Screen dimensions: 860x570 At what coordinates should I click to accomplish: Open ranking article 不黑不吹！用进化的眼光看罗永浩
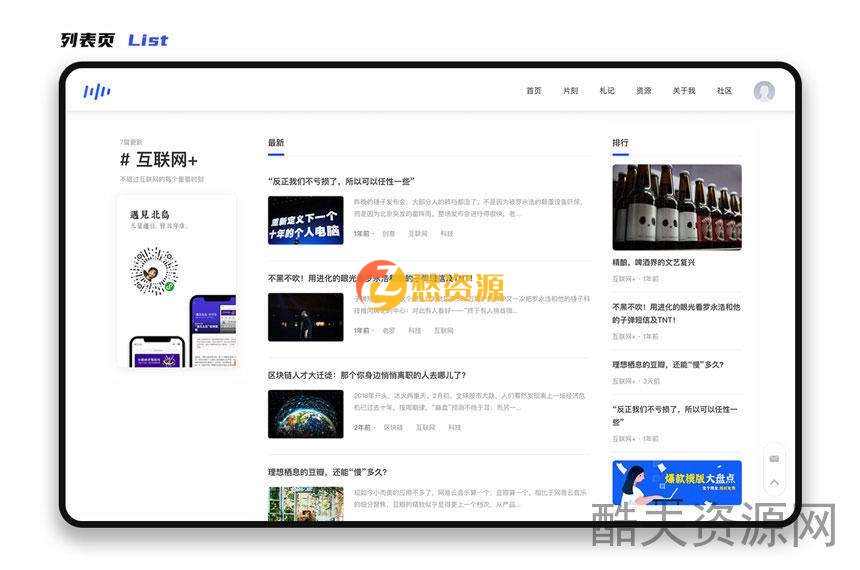pyautogui.click(x=676, y=313)
